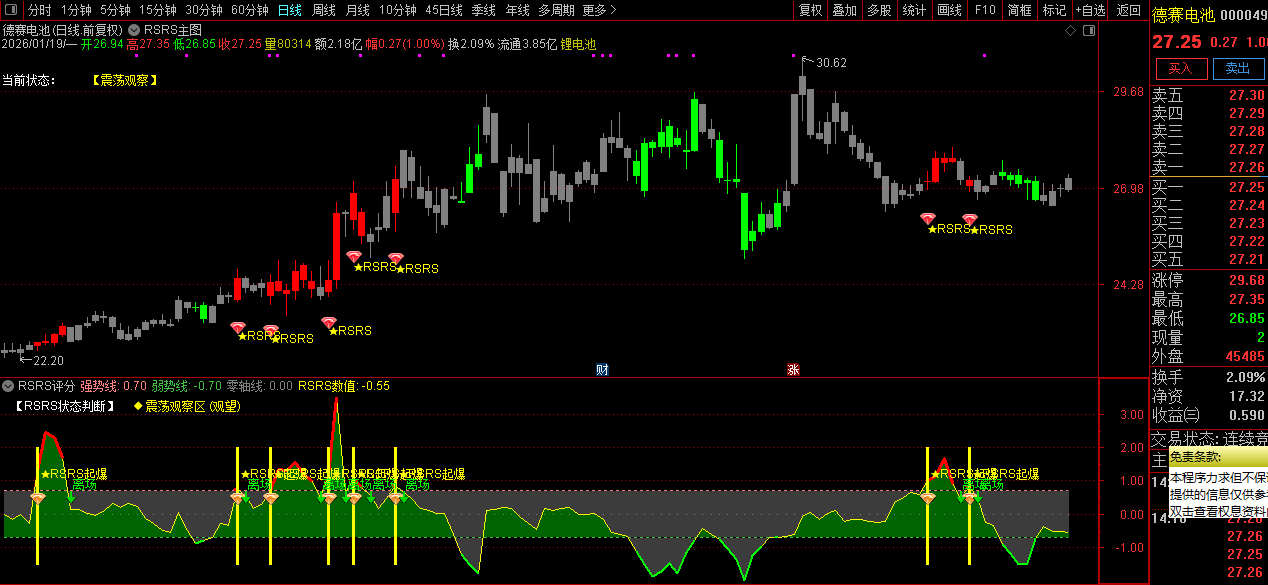1268x585 pixels.
Task: Expand the RSRS主图 indicator dropdown
Action: pyautogui.click(x=134, y=30)
